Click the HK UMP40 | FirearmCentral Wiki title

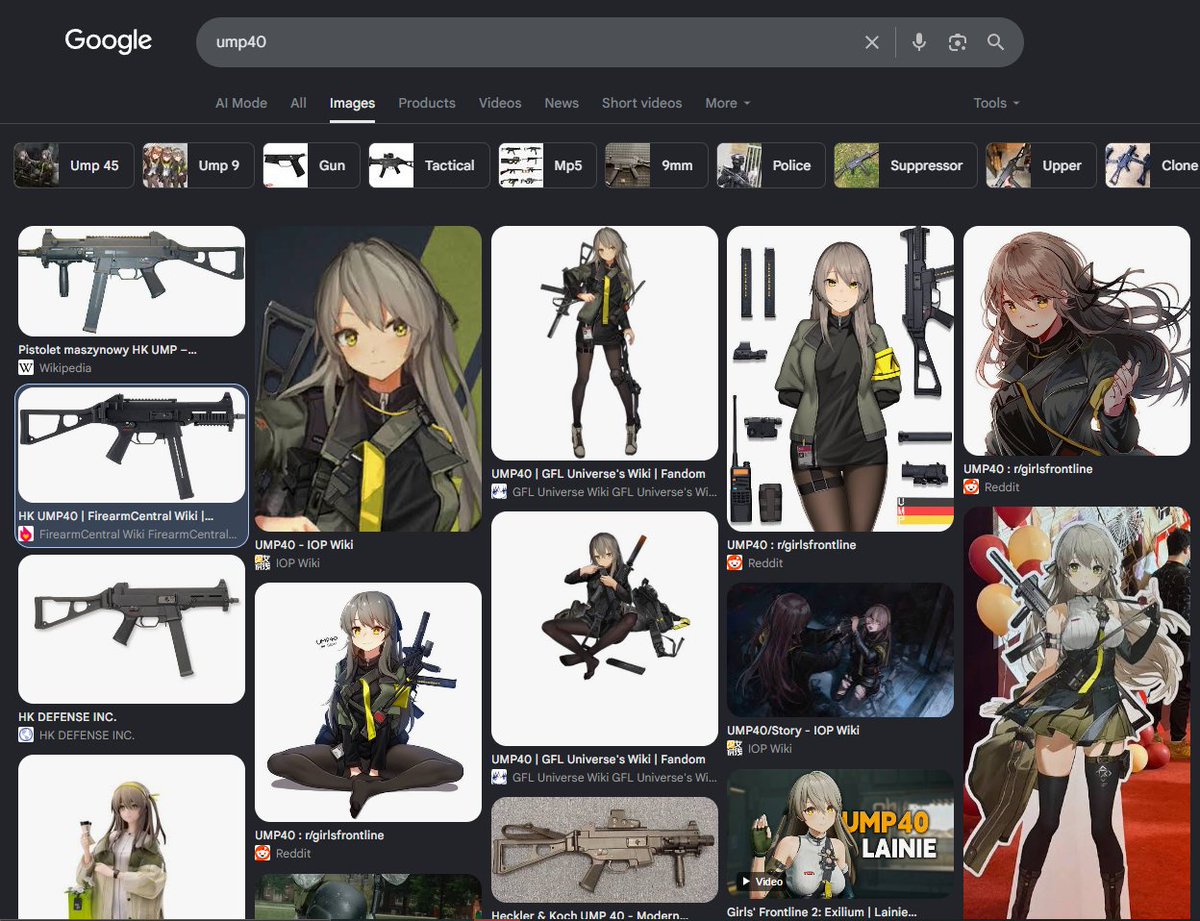(x=116, y=516)
